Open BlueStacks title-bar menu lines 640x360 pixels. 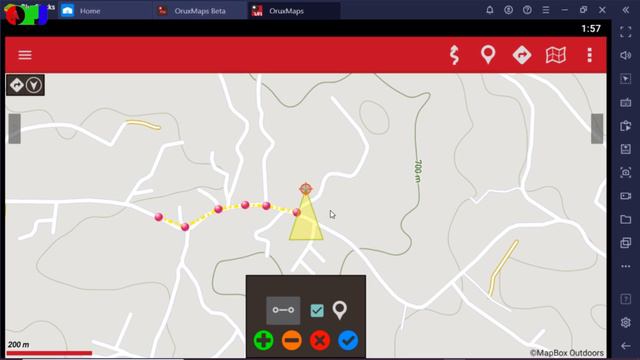(x=546, y=10)
